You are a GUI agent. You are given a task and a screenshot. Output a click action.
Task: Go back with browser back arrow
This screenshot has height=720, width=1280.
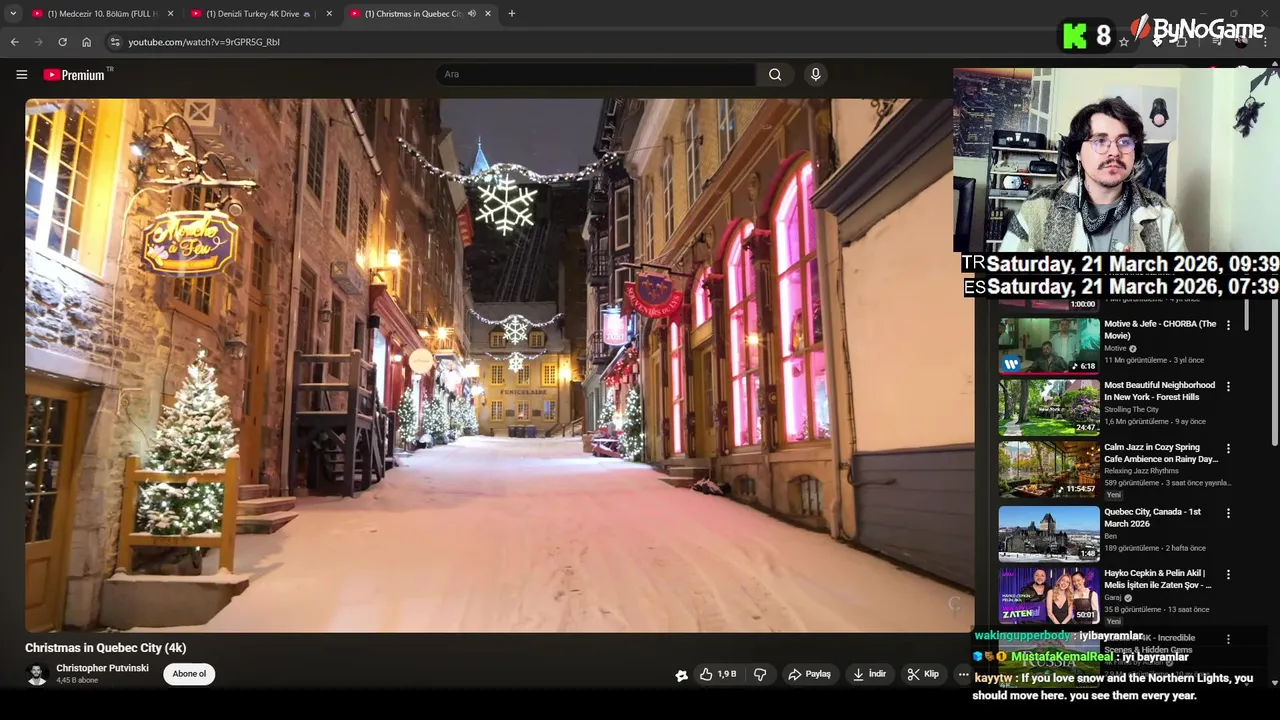tap(15, 42)
